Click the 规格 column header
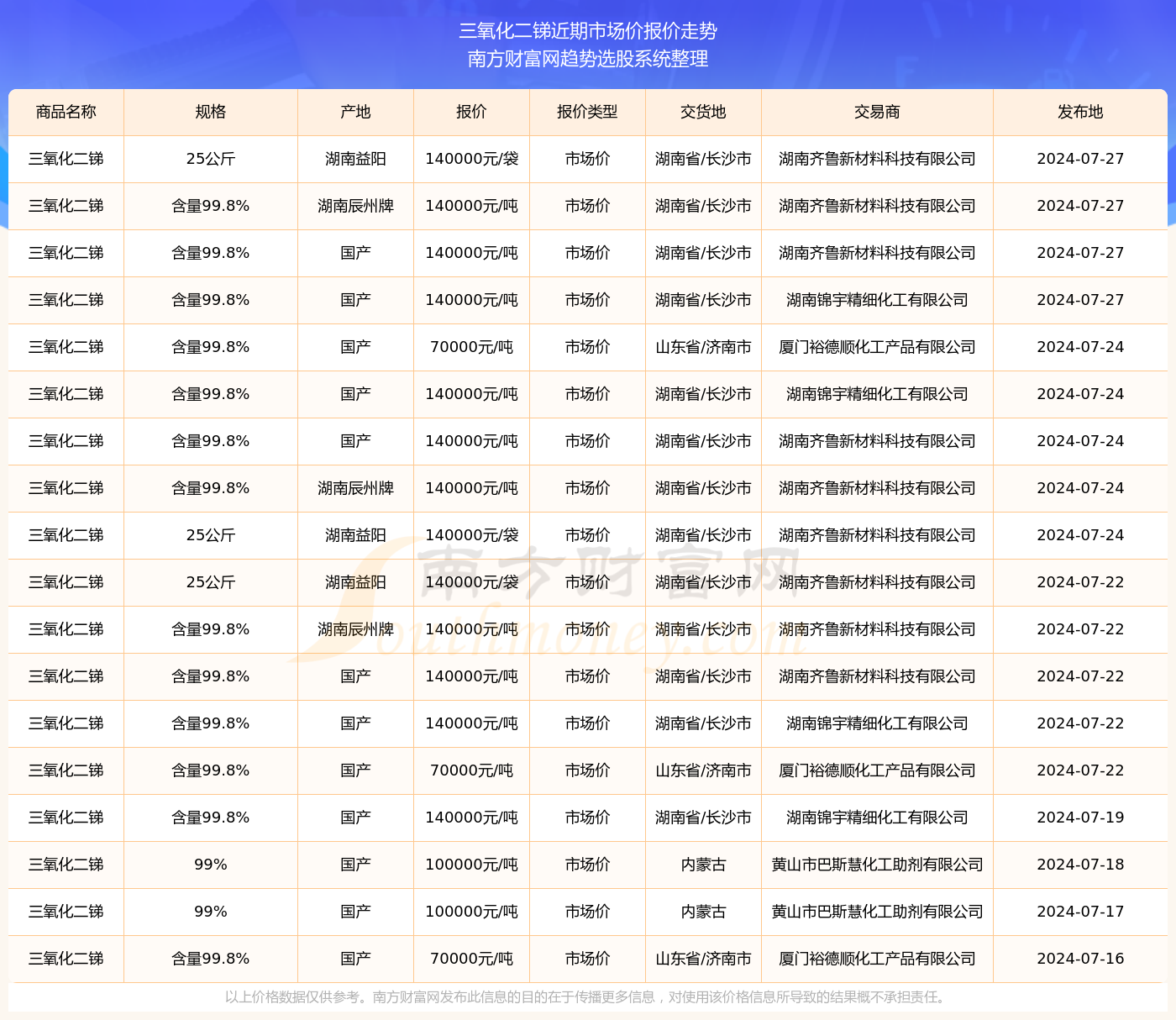 (x=211, y=112)
